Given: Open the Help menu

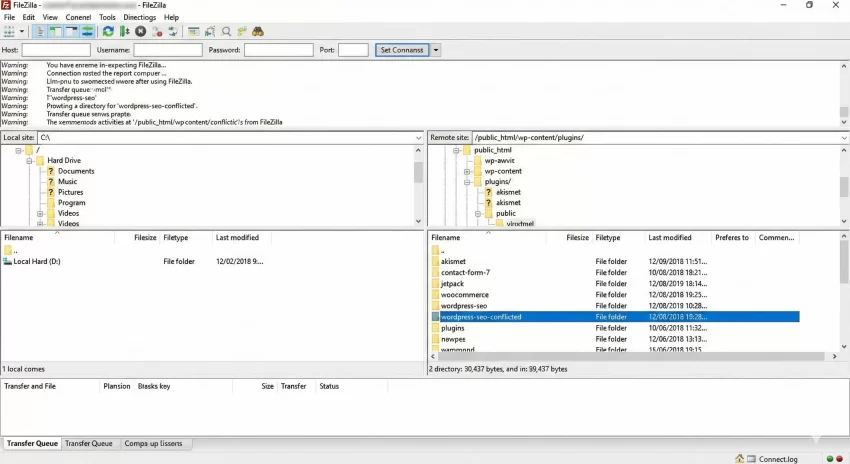Looking at the screenshot, I should (171, 17).
